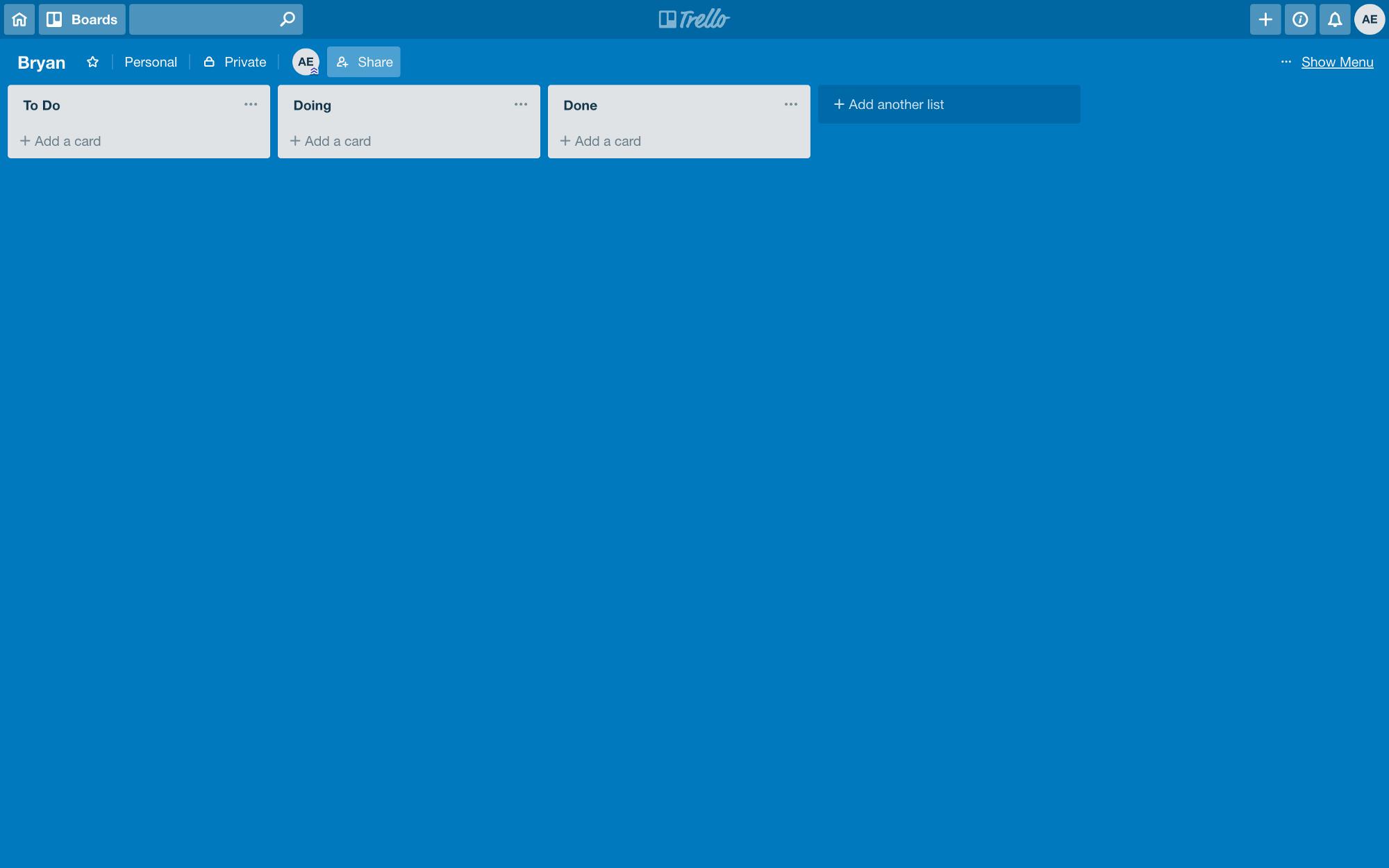Image resolution: width=1389 pixels, height=868 pixels.
Task: Click the Bryan board title
Action: click(42, 62)
